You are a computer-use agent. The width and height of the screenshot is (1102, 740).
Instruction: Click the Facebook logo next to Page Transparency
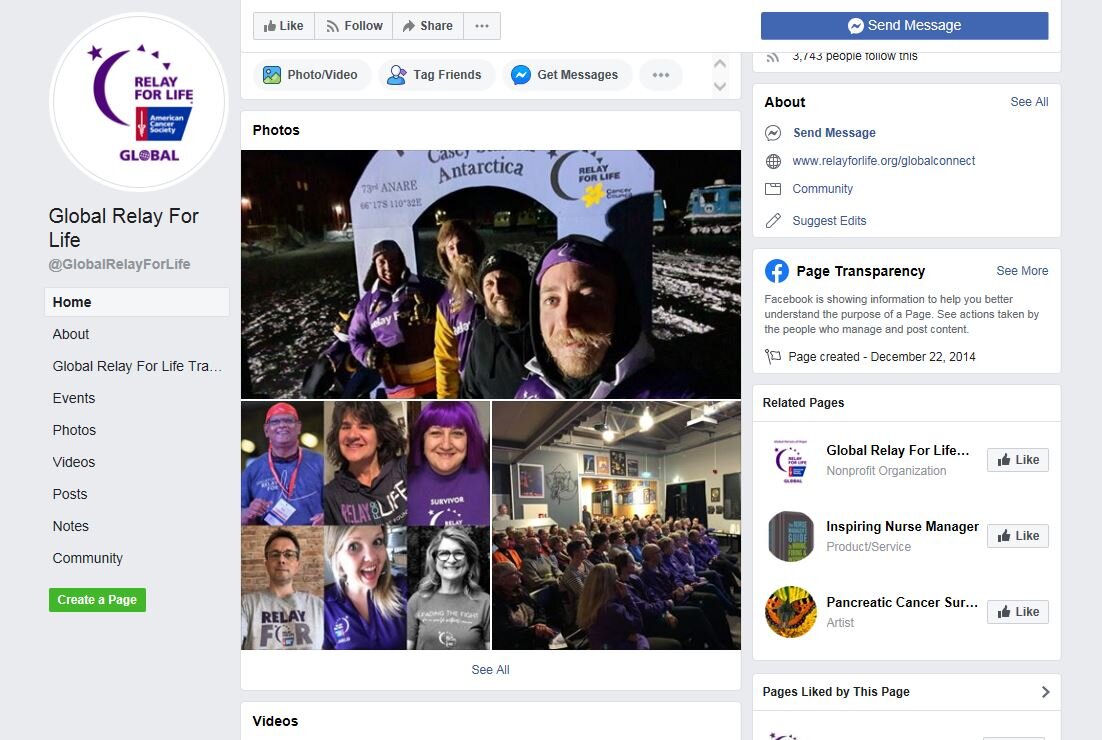777,271
